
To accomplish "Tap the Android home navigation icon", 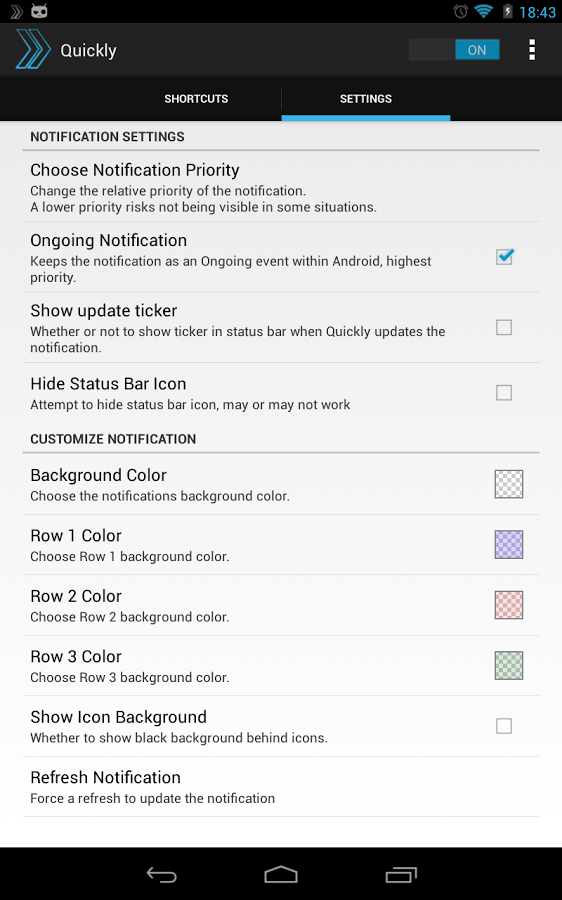I will click(x=281, y=875).
